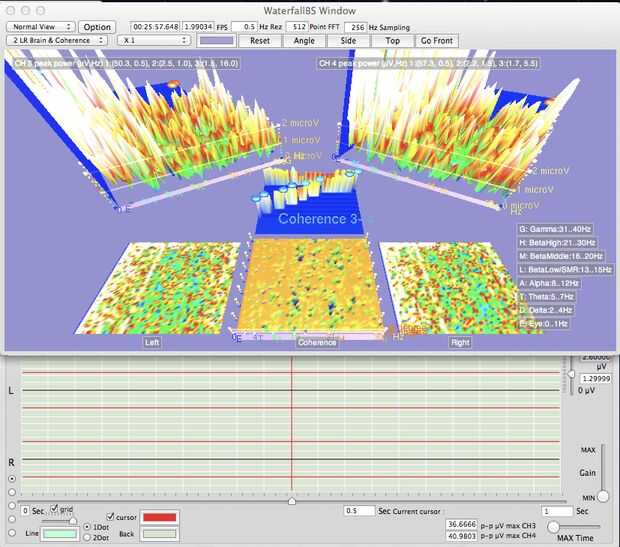Switch to the Top view
Image resolution: width=620 pixels, height=547 pixels.
(x=393, y=41)
